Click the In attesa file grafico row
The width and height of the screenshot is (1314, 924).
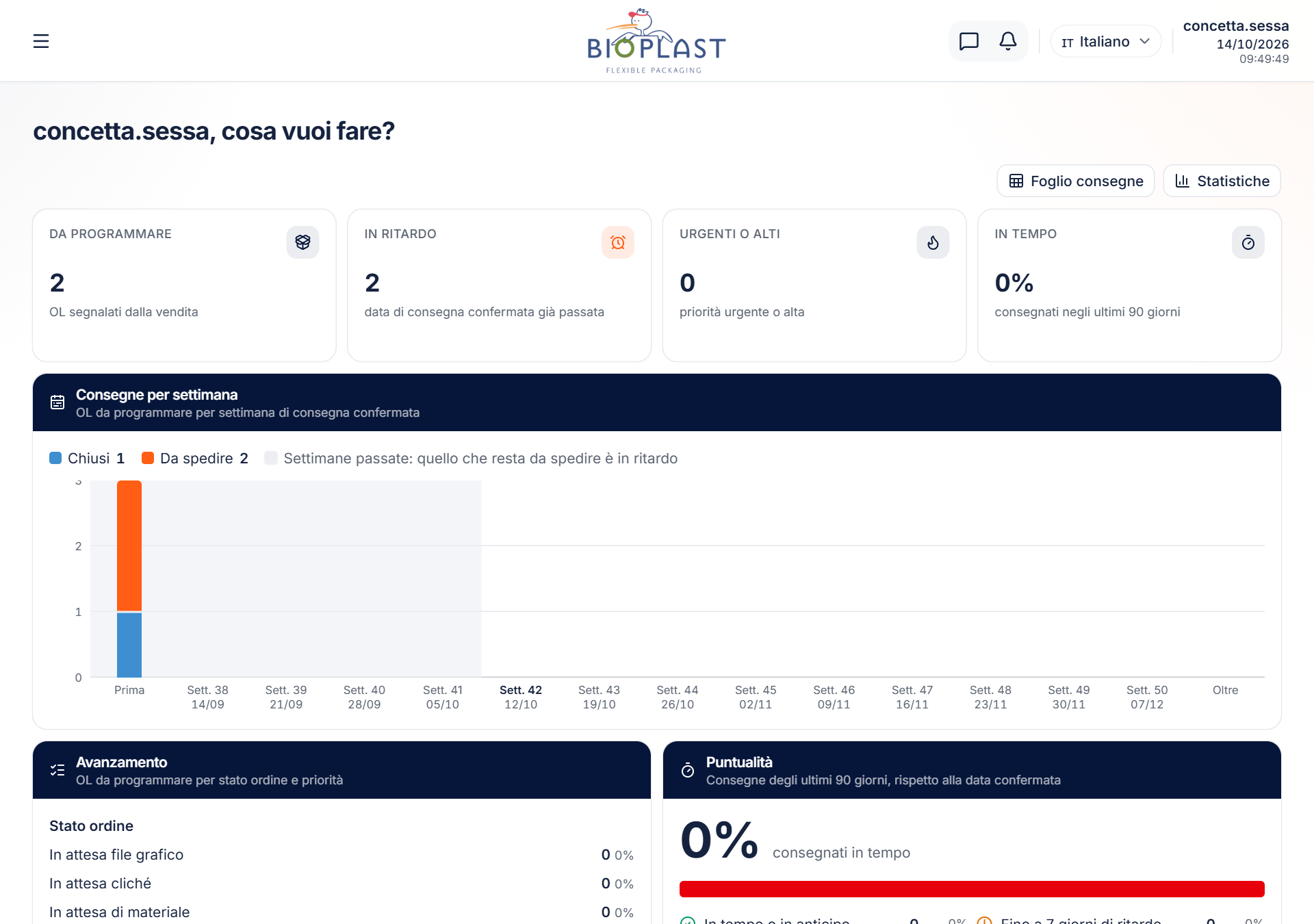pos(342,855)
